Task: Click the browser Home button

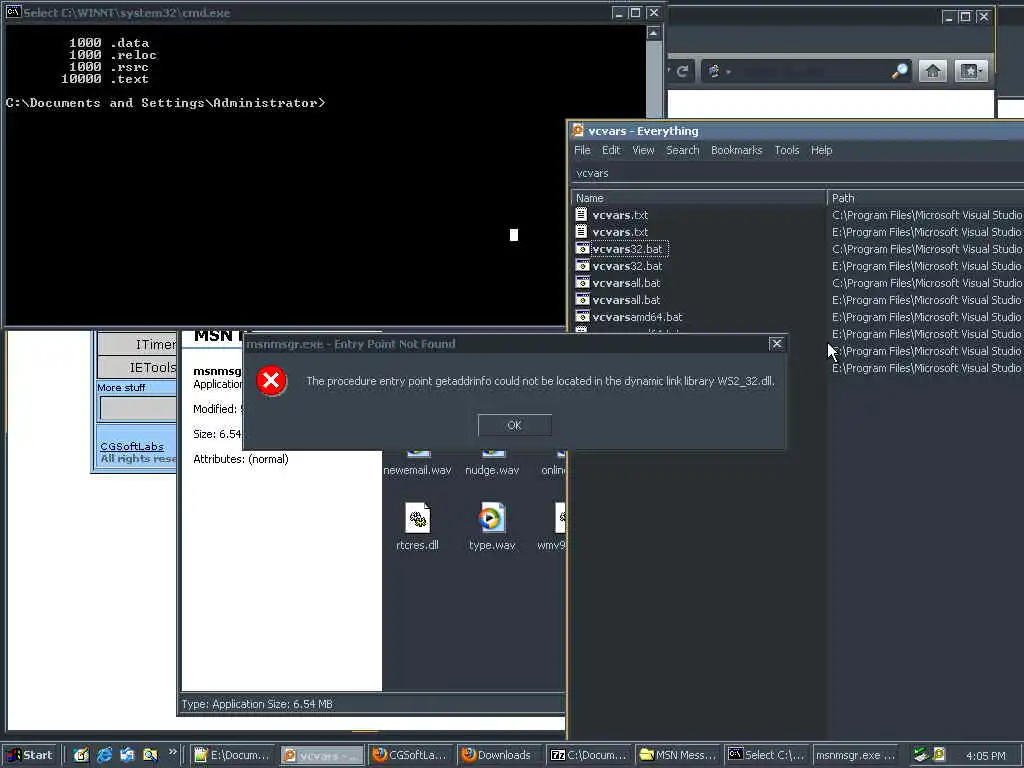Action: 933,71
